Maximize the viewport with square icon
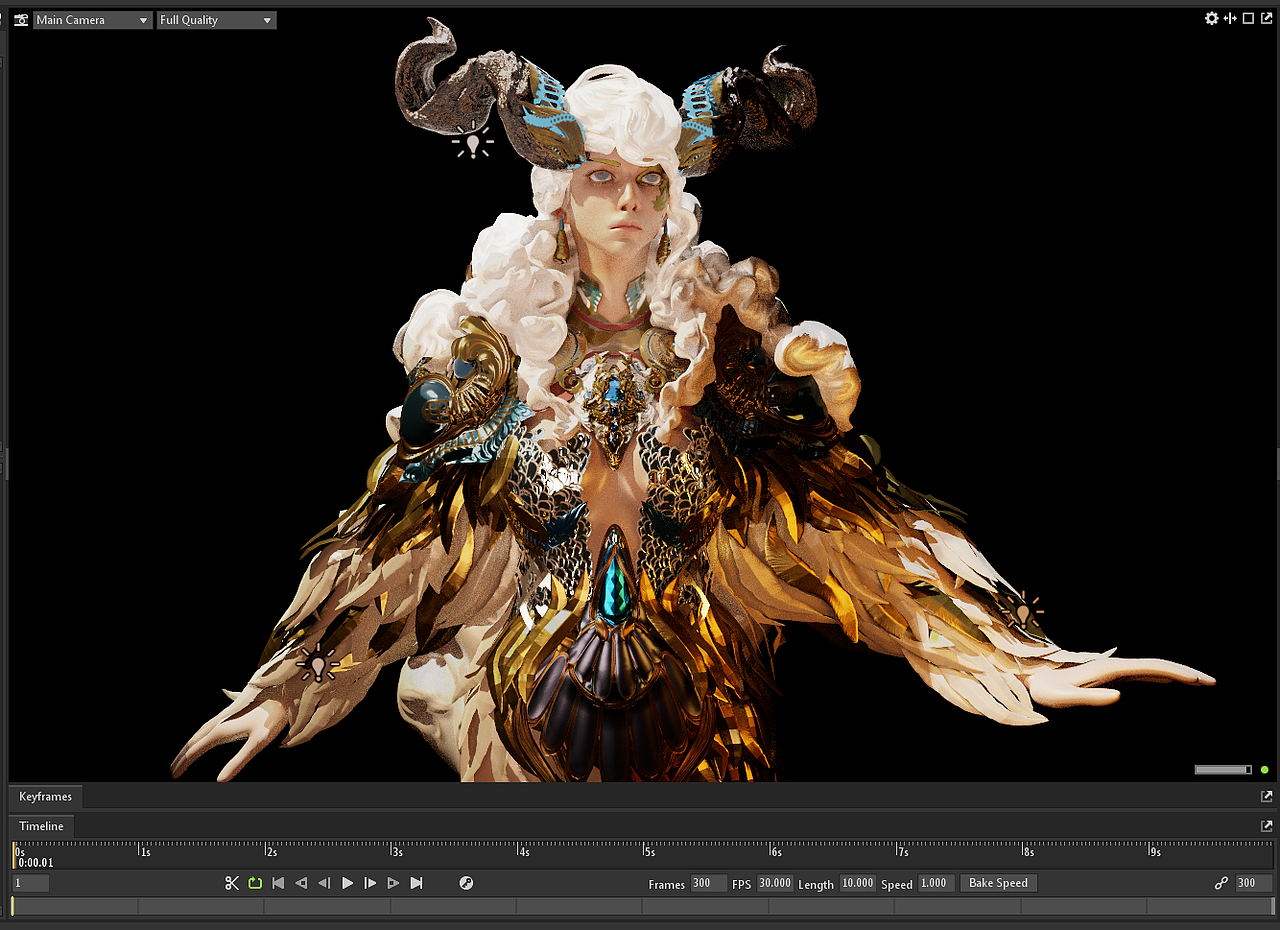This screenshot has height=930, width=1280. [x=1248, y=19]
